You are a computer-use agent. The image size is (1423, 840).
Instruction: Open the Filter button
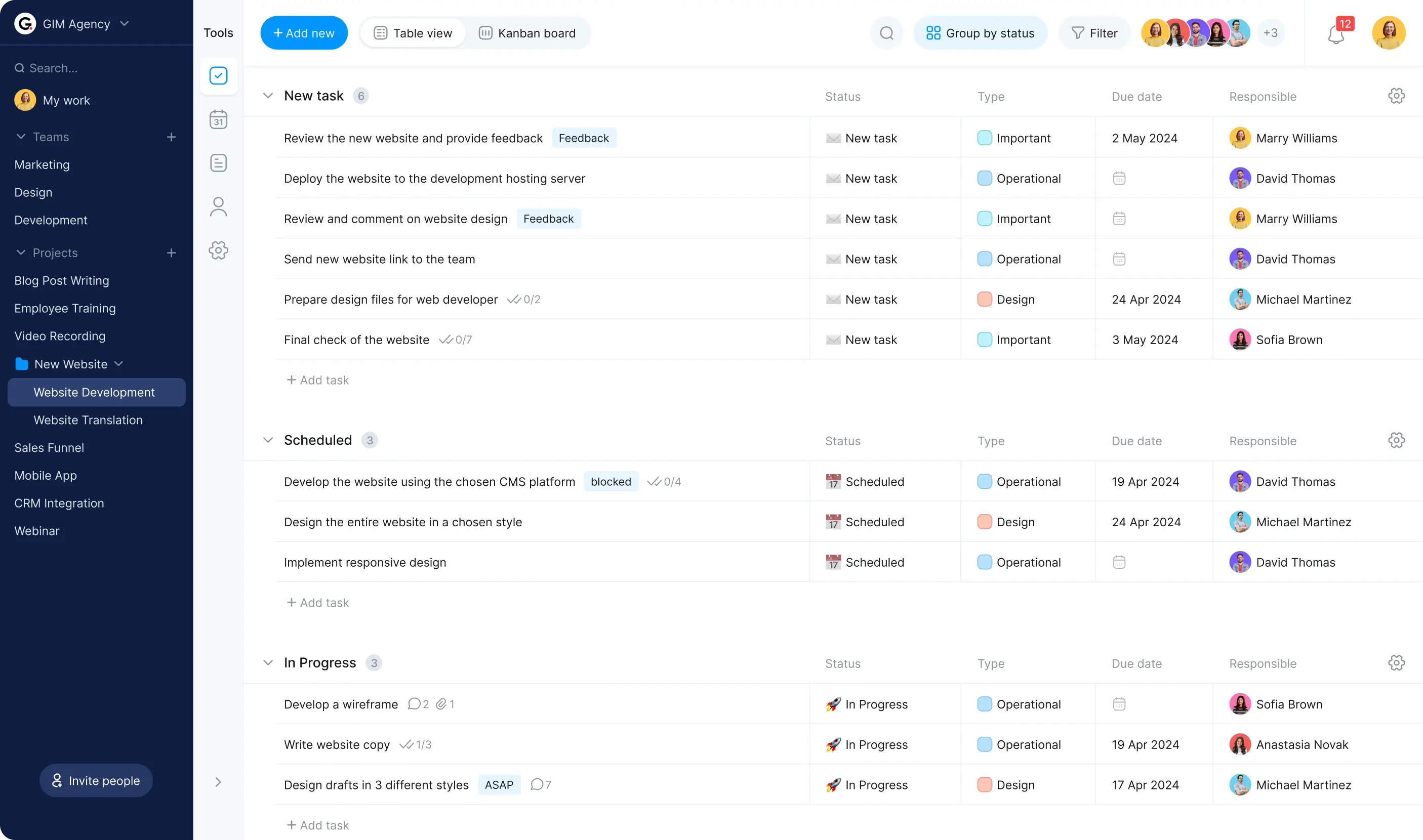click(x=1094, y=33)
